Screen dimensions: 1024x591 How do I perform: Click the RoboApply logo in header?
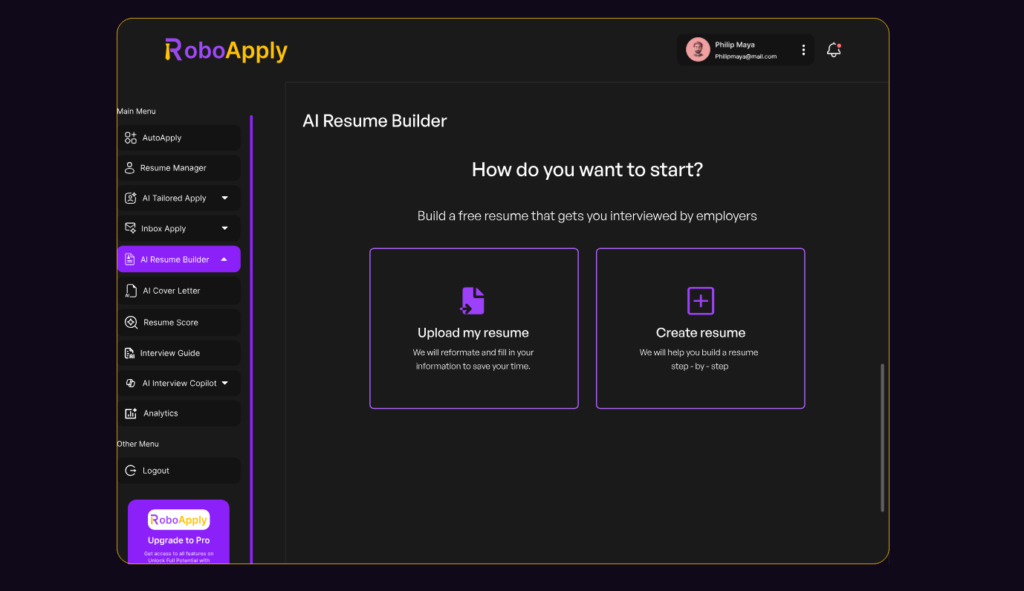tap(226, 50)
